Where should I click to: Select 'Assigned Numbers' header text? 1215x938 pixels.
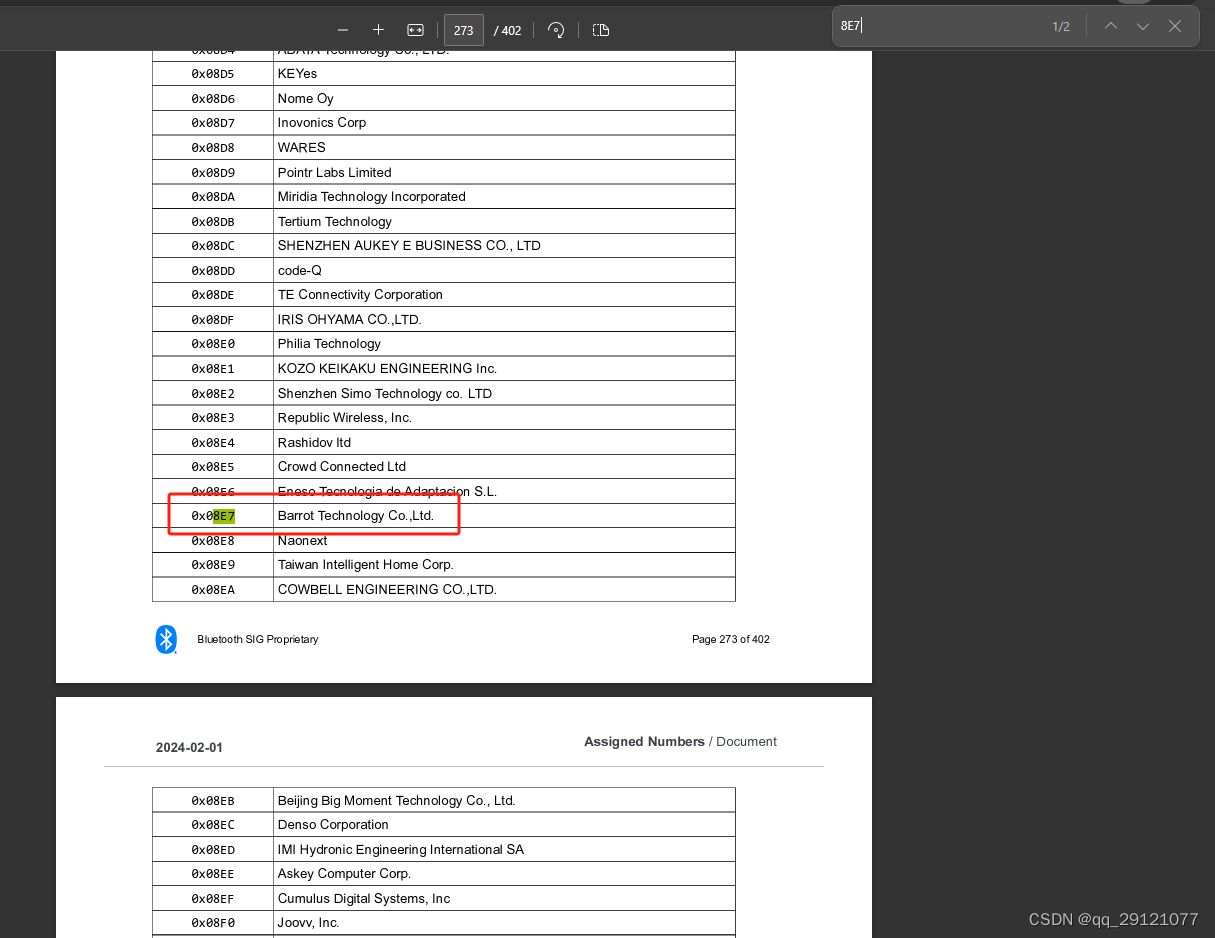[x=644, y=742]
